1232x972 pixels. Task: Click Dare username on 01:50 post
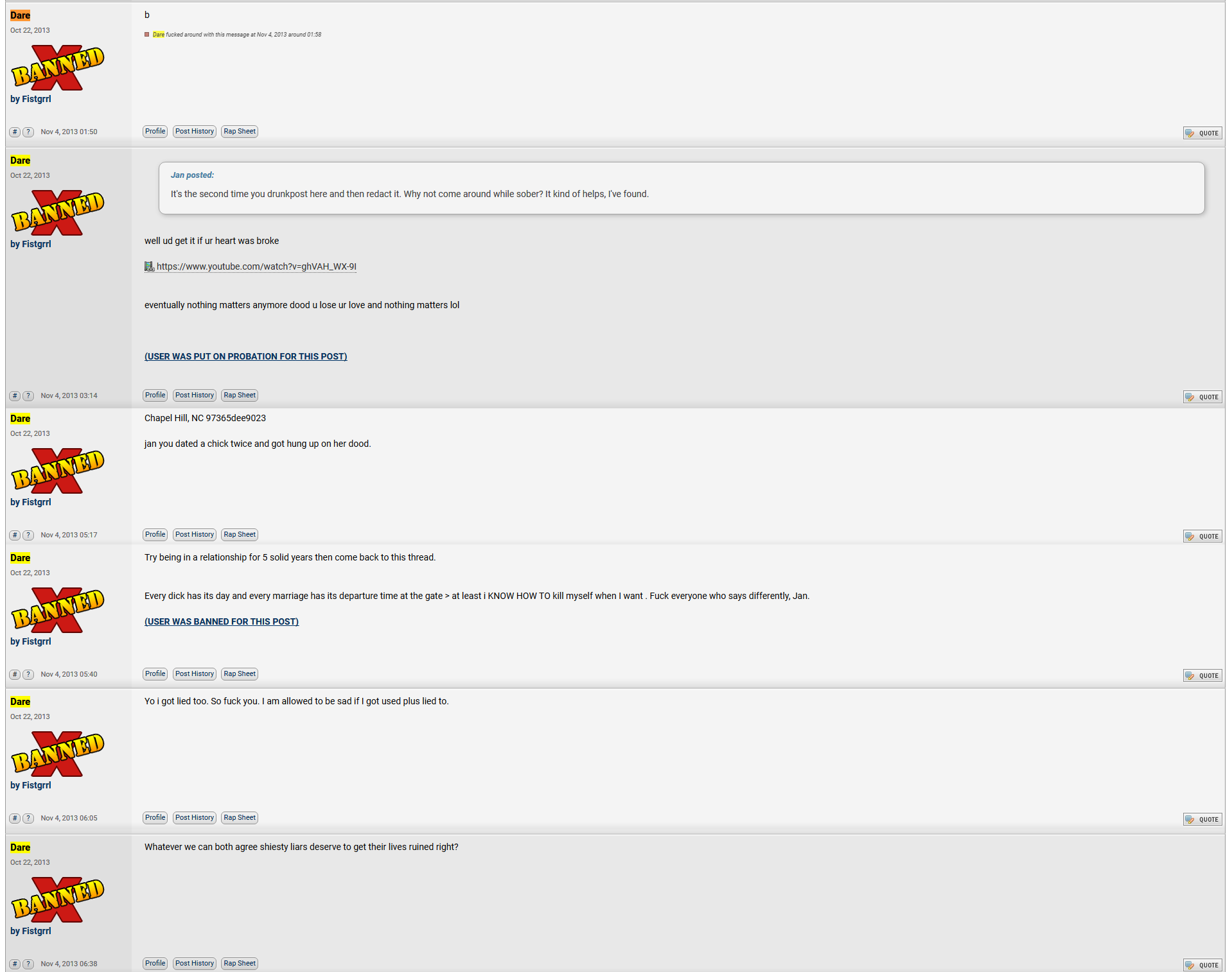coord(20,15)
